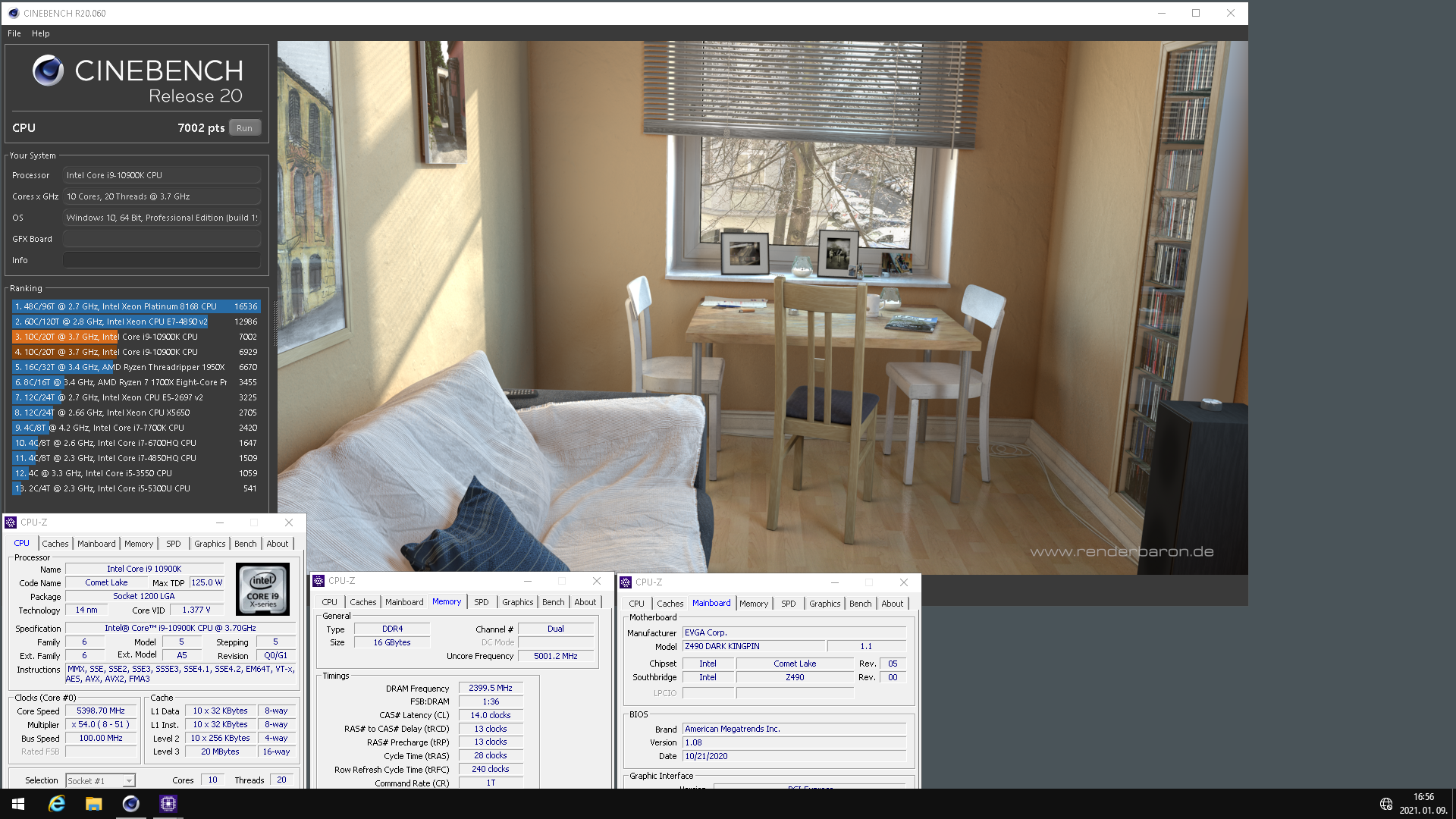The image size is (1456, 819).
Task: Open SPD tab in middle CPU-Z window
Action: click(482, 602)
